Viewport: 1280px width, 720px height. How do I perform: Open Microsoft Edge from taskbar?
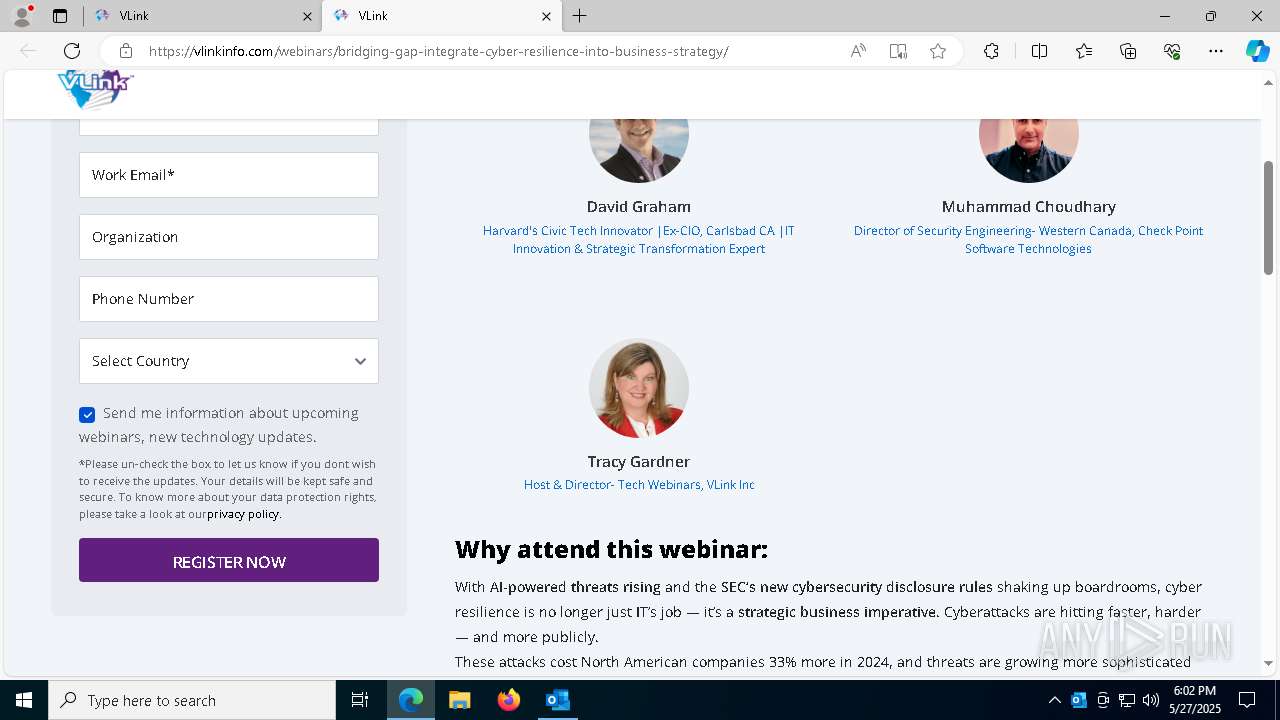pyautogui.click(x=411, y=700)
